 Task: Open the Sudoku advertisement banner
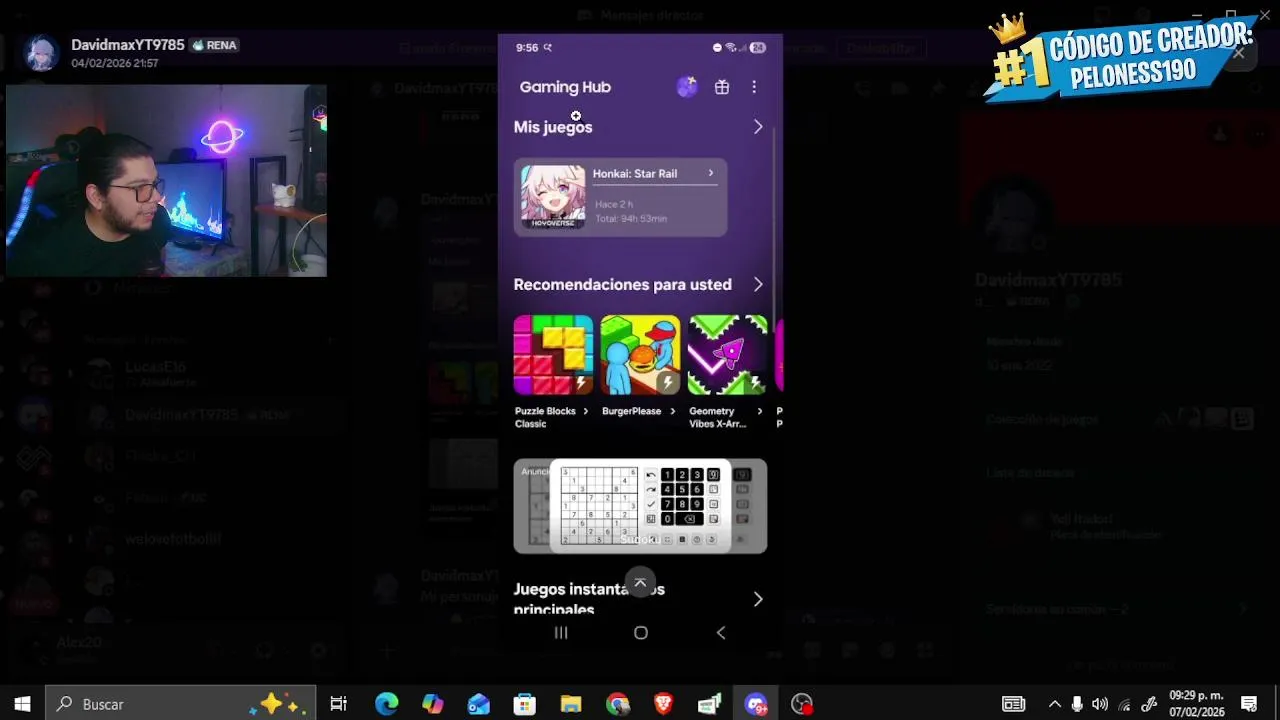(x=640, y=506)
